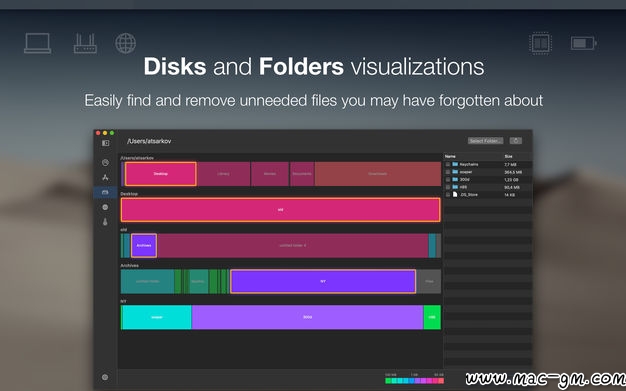This screenshot has height=391, width=626.
Task: Check the box next to Keychains folder
Action: (448, 165)
